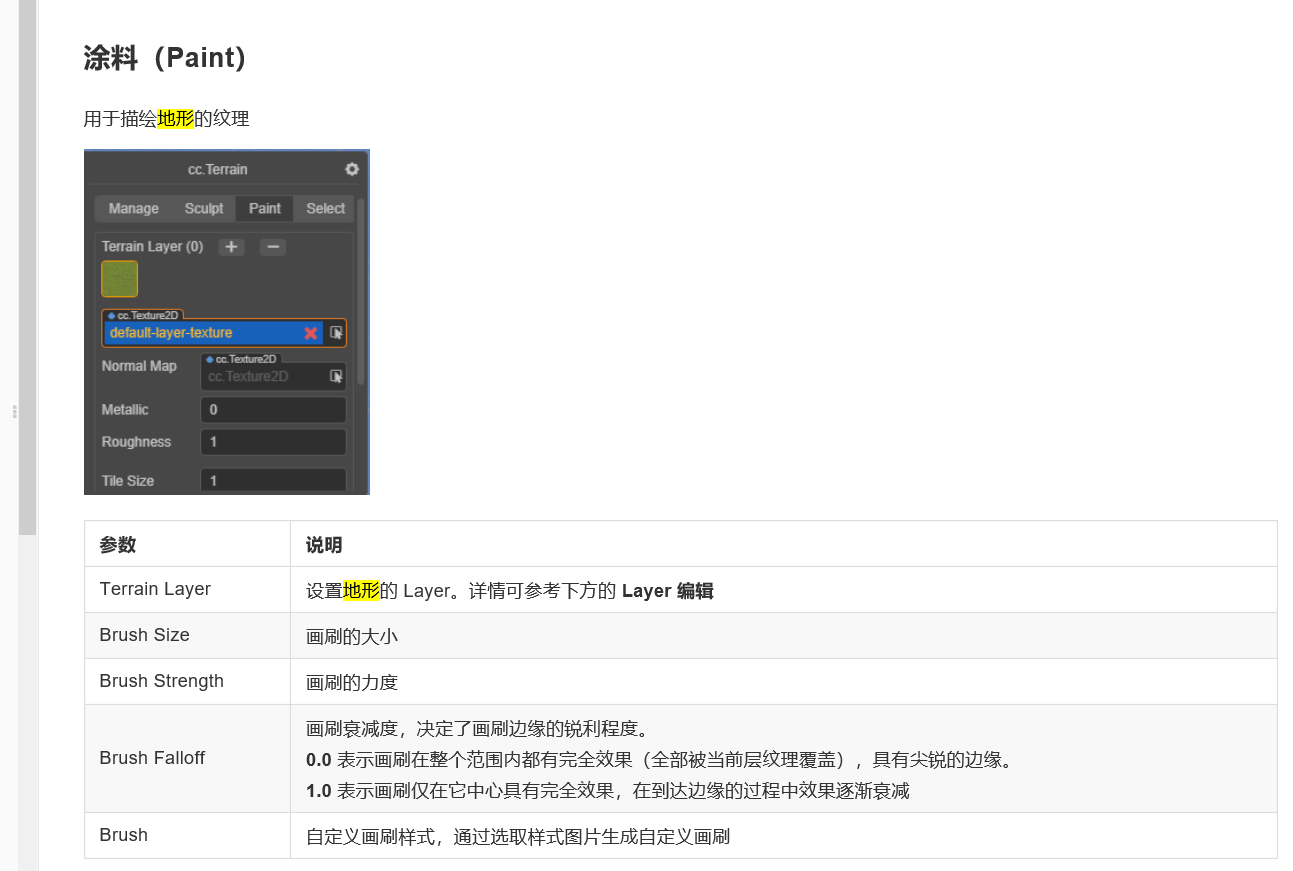Switch to the Sculpt tab
This screenshot has width=1293, height=871.
tap(204, 208)
